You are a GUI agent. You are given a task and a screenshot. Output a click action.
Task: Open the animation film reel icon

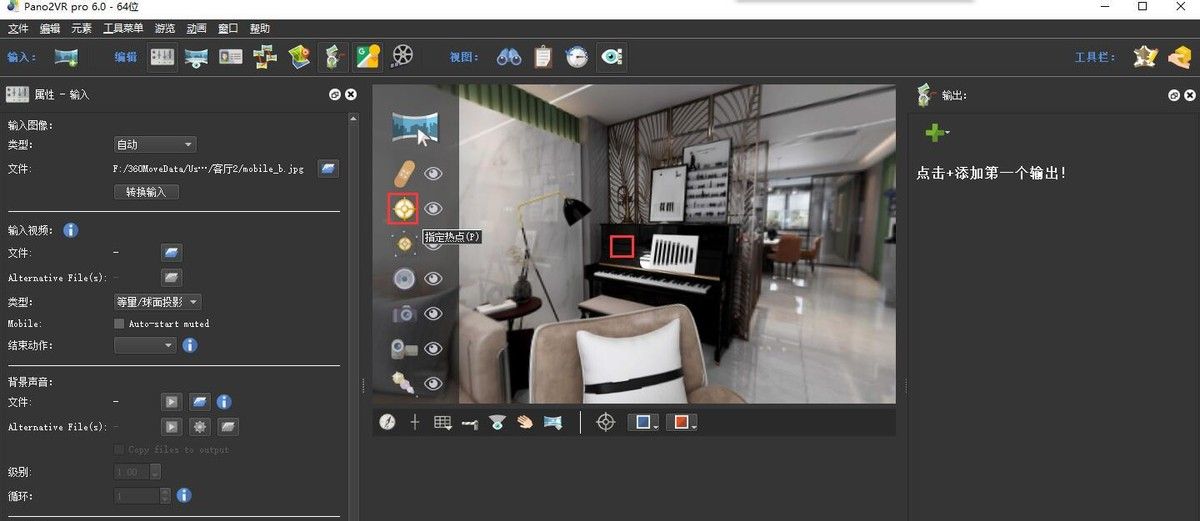pyautogui.click(x=402, y=57)
